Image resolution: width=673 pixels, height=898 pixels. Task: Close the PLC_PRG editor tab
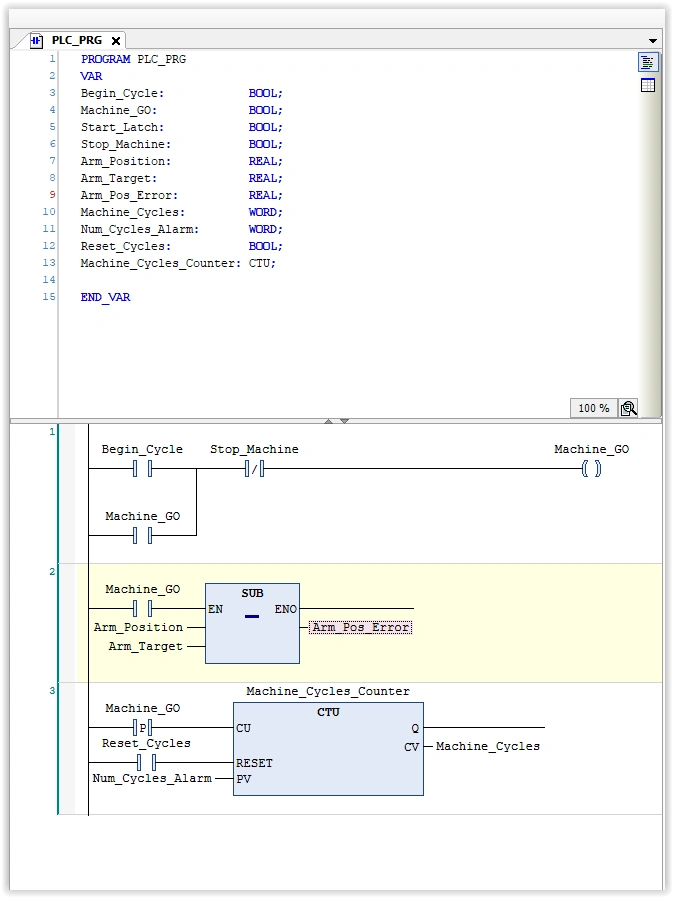[x=116, y=41]
